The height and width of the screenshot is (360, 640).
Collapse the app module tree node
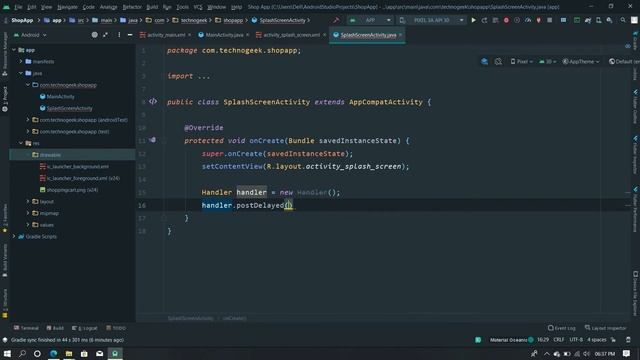(14, 50)
